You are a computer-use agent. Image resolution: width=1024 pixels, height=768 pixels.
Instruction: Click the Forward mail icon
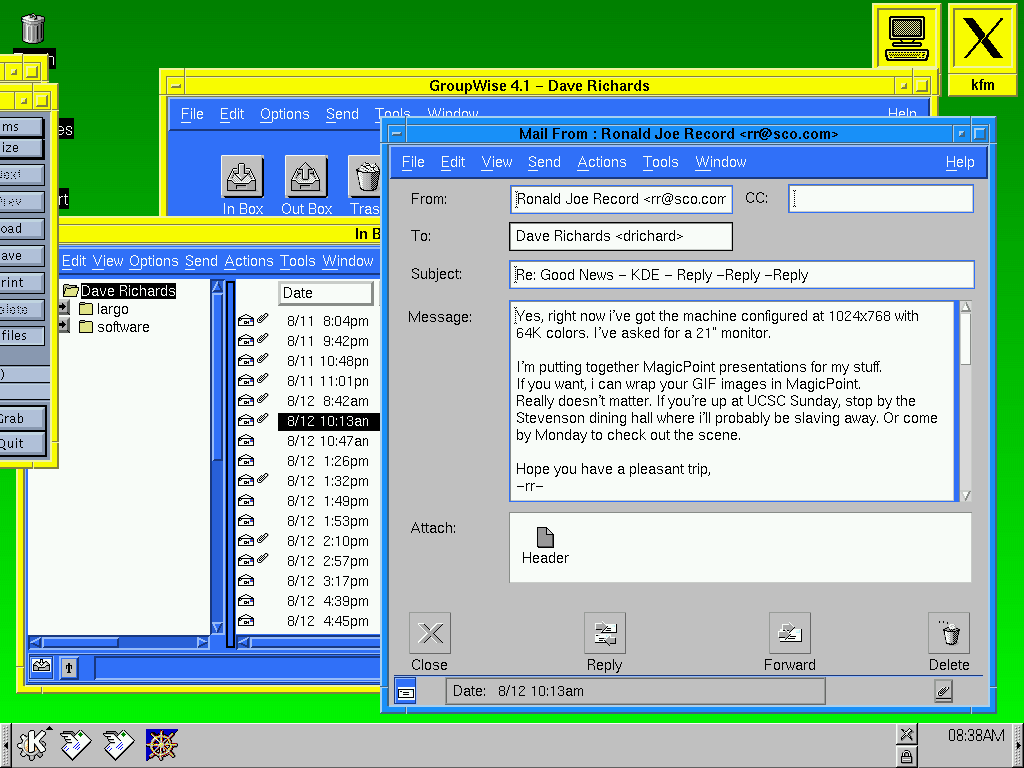coord(789,633)
